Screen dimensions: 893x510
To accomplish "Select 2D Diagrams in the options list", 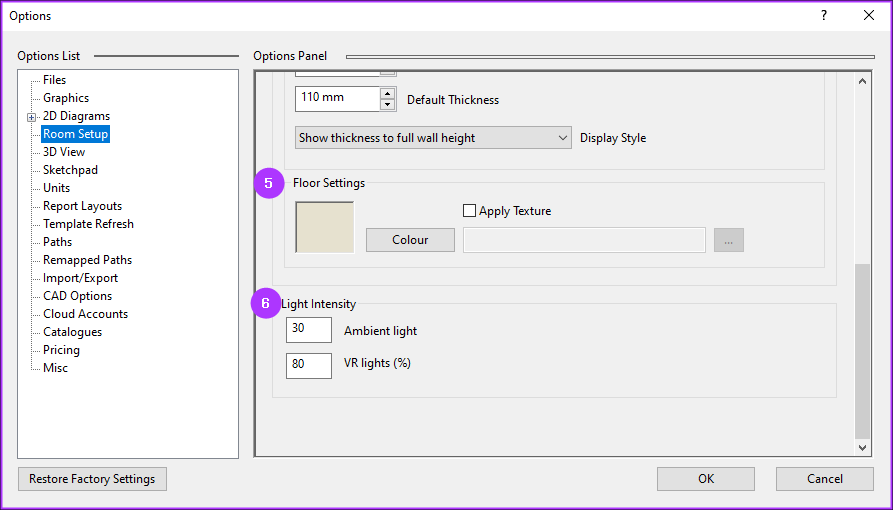I will 76,116.
